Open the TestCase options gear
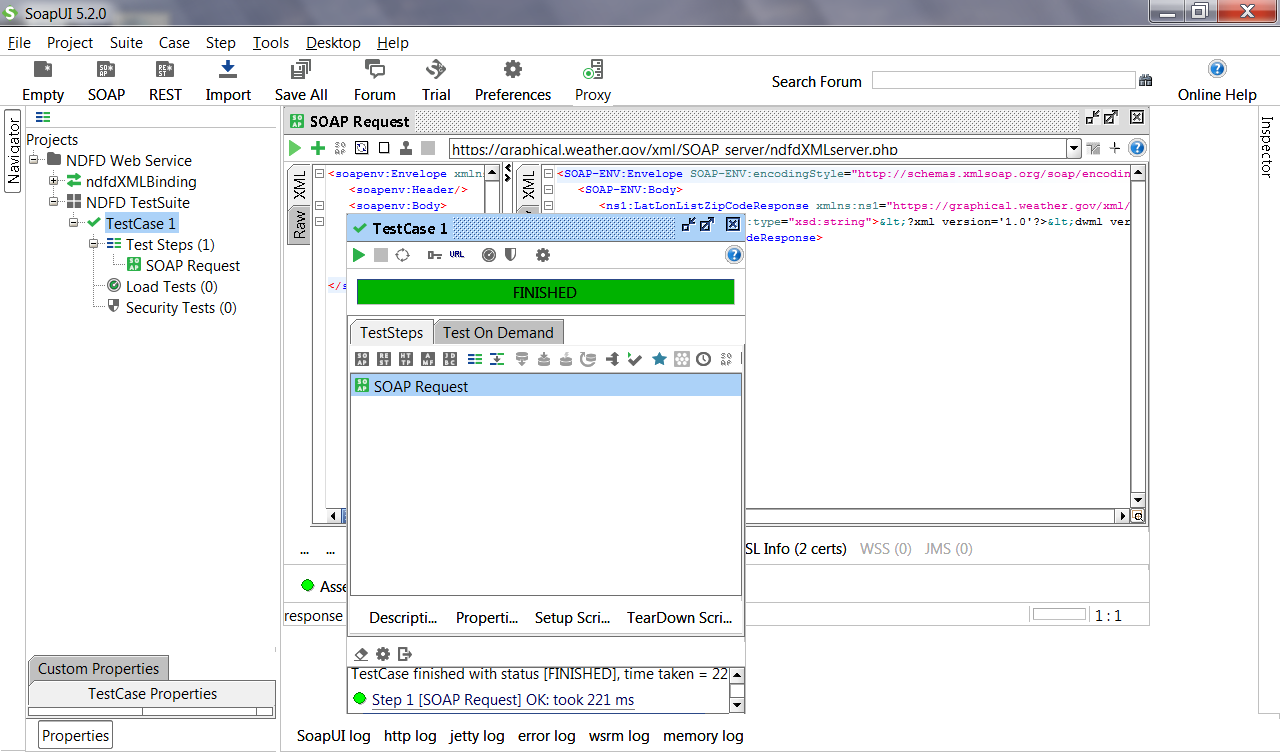 coord(542,255)
